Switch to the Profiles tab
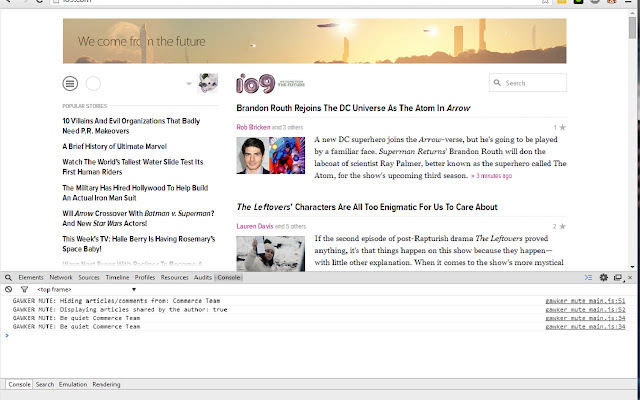The width and height of the screenshot is (640, 400). pos(145,278)
